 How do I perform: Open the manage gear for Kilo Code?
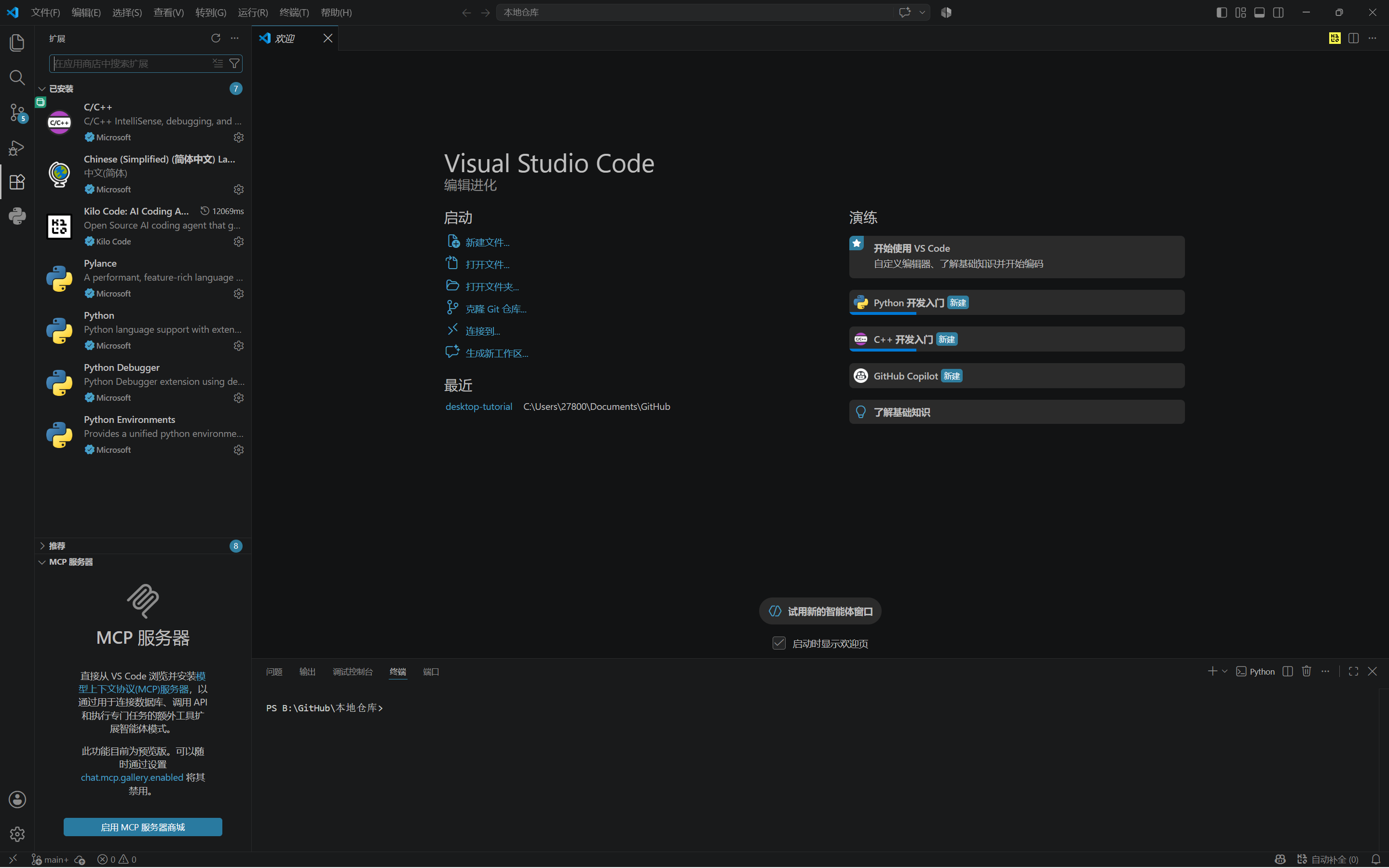coord(239,242)
